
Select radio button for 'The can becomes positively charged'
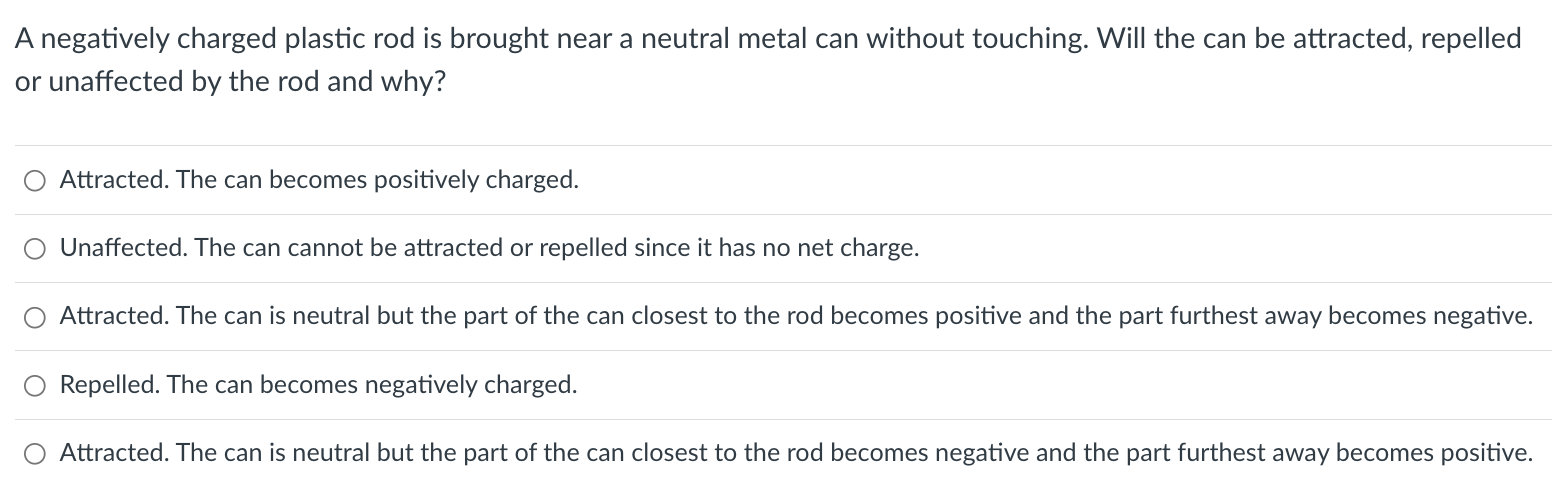tap(35, 181)
